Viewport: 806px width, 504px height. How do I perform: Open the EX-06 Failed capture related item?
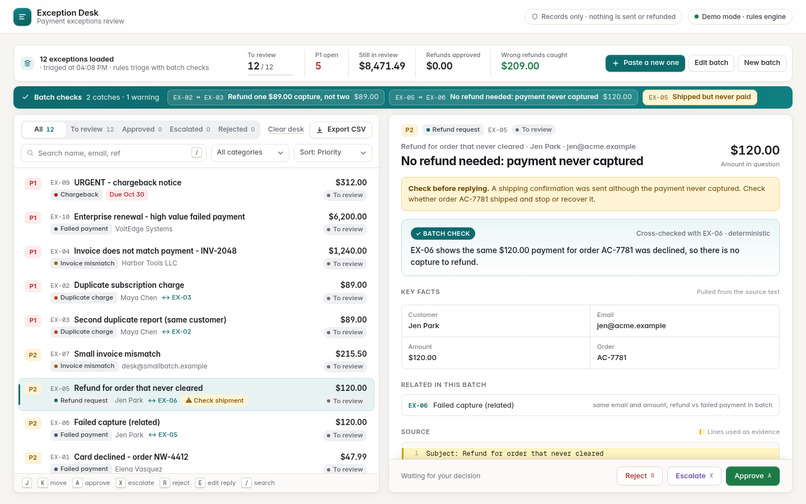(590, 405)
